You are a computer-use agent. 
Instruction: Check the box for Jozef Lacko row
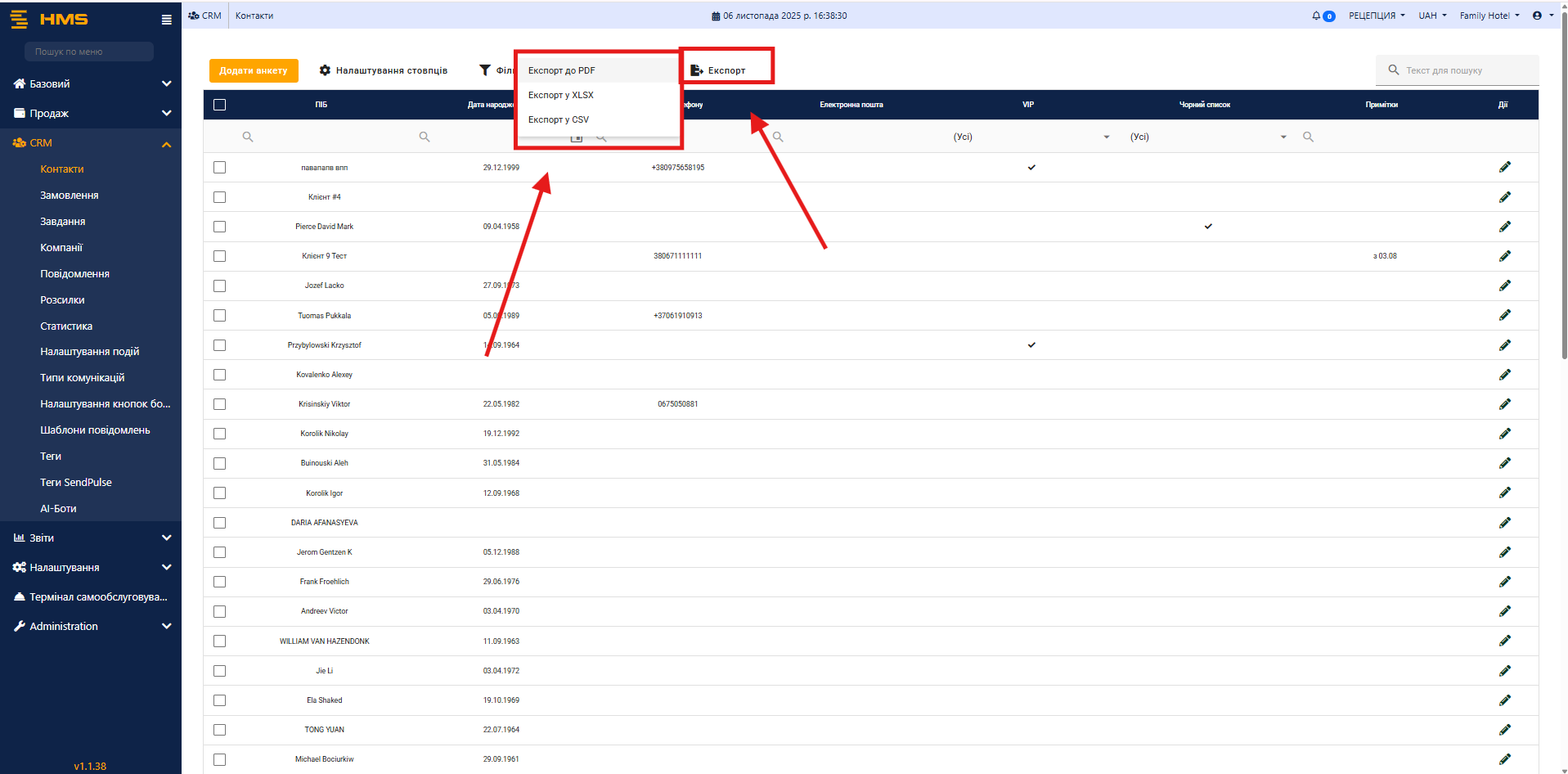[x=219, y=286]
